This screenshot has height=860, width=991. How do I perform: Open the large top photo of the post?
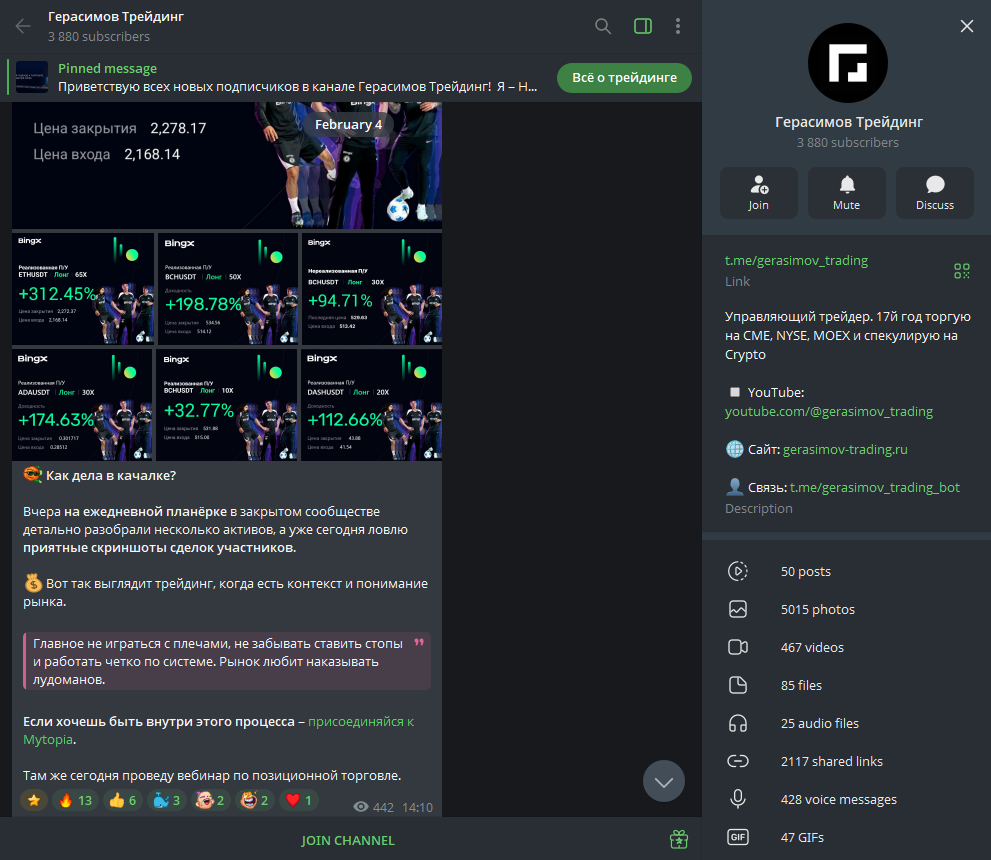pos(227,166)
